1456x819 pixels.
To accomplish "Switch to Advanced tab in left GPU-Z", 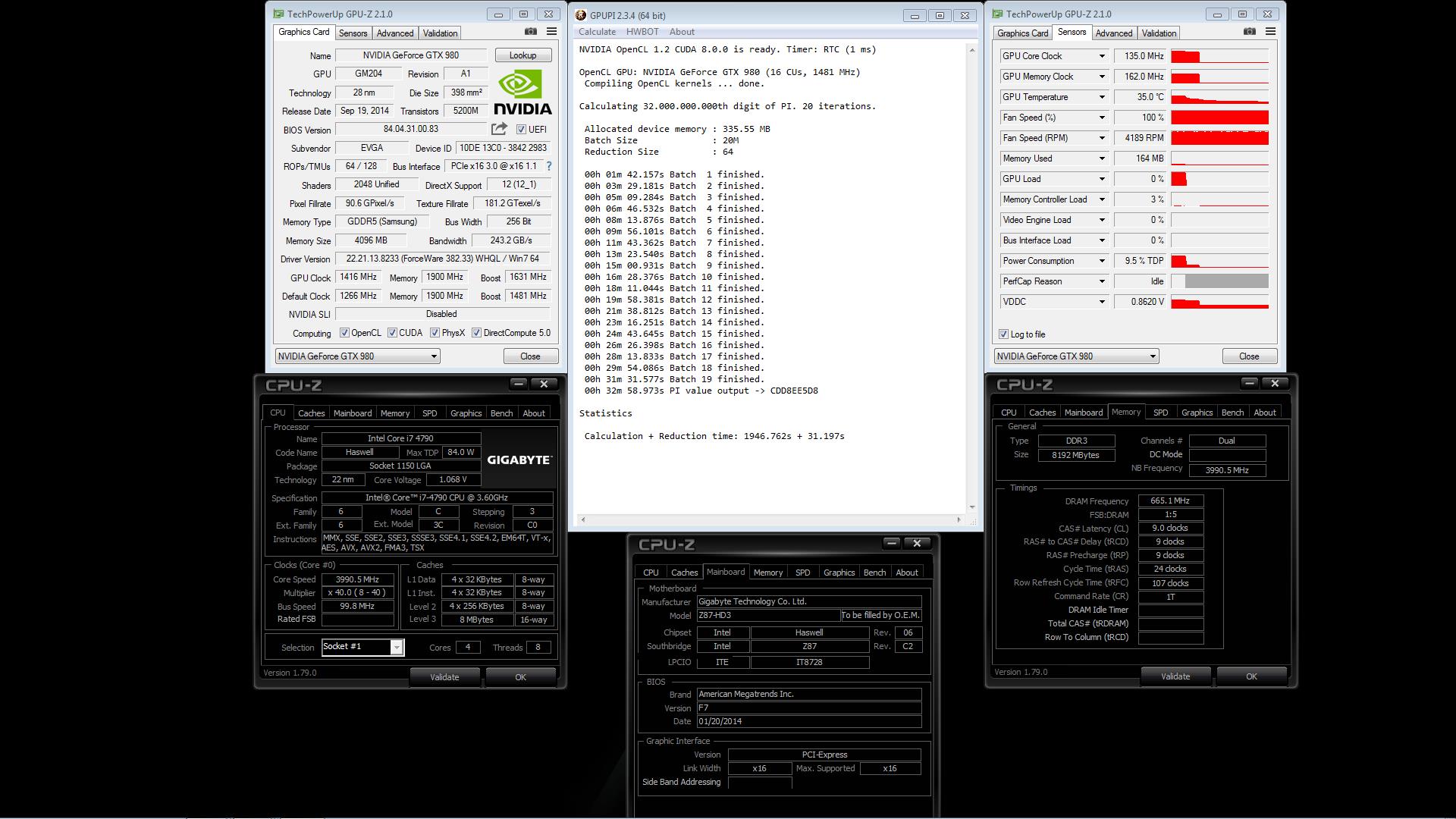I will (395, 33).
